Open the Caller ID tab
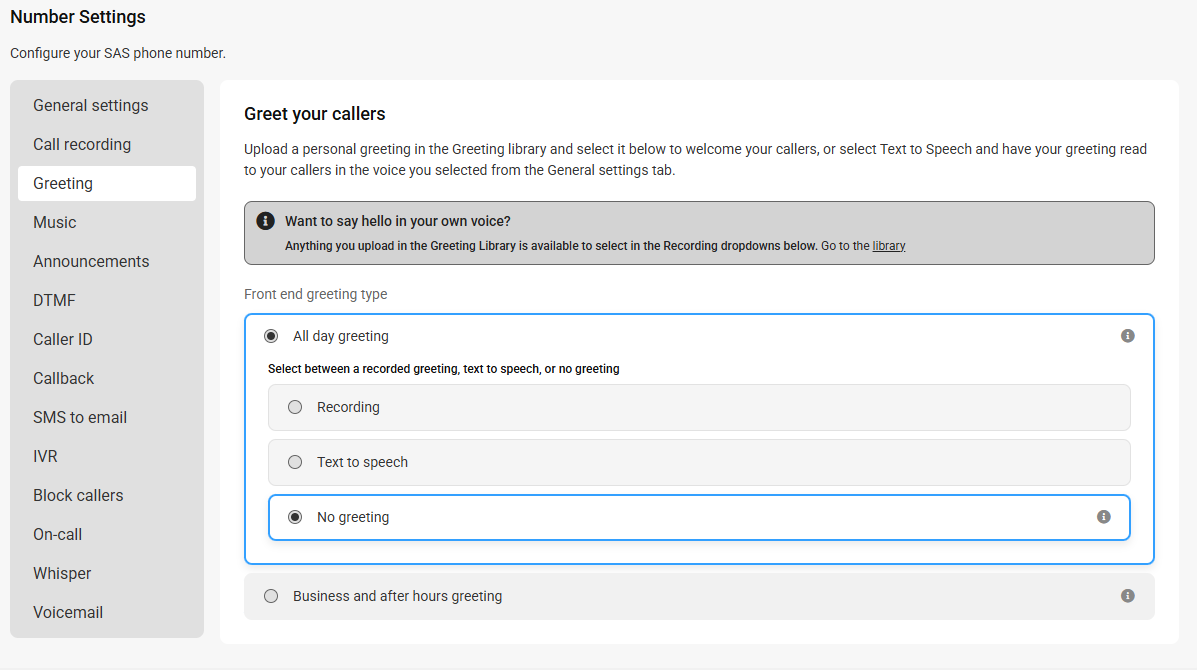Viewport: 1197px width, 670px height. tap(107, 339)
